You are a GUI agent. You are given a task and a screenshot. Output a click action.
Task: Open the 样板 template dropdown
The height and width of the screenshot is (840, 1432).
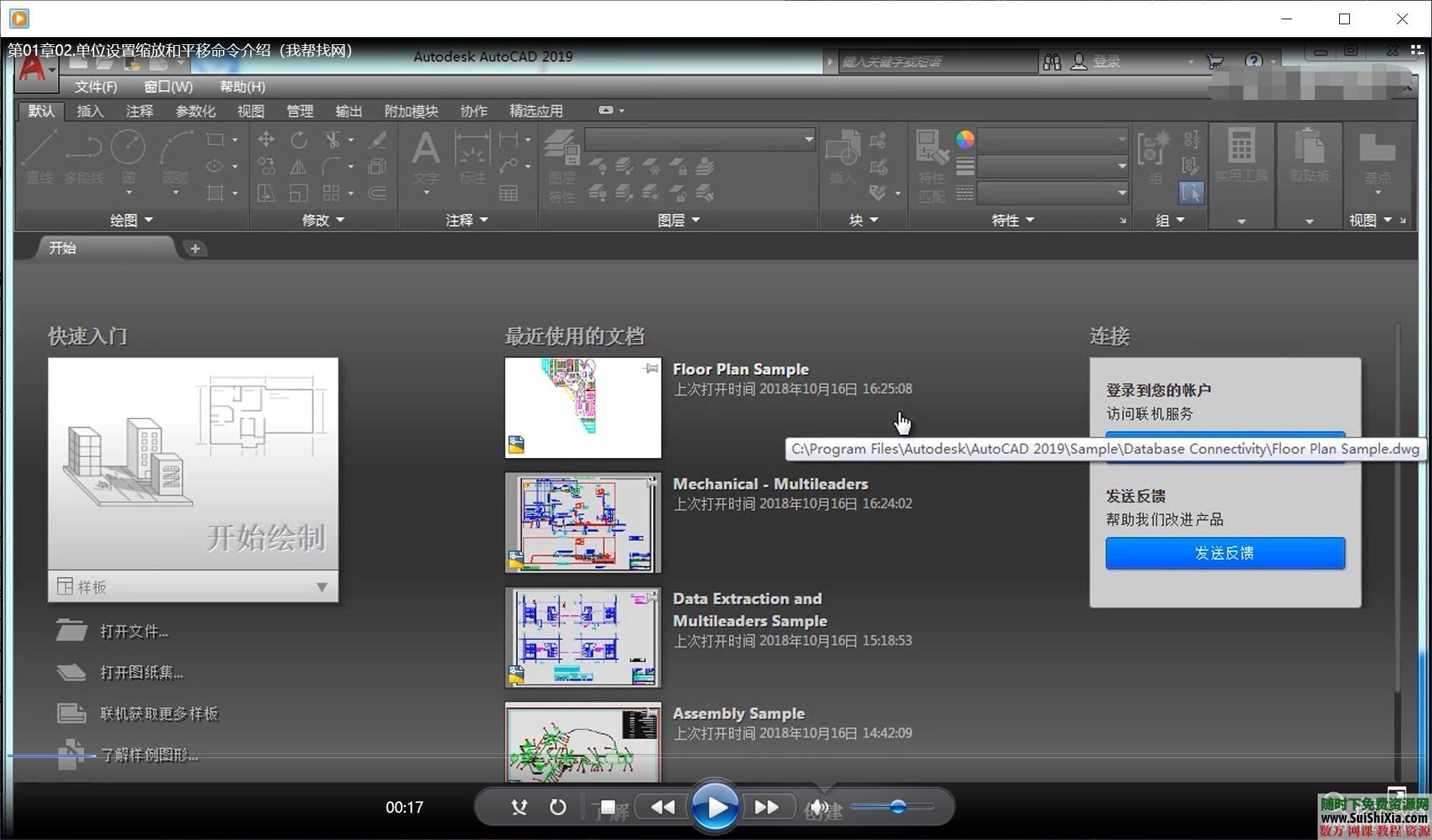322,587
